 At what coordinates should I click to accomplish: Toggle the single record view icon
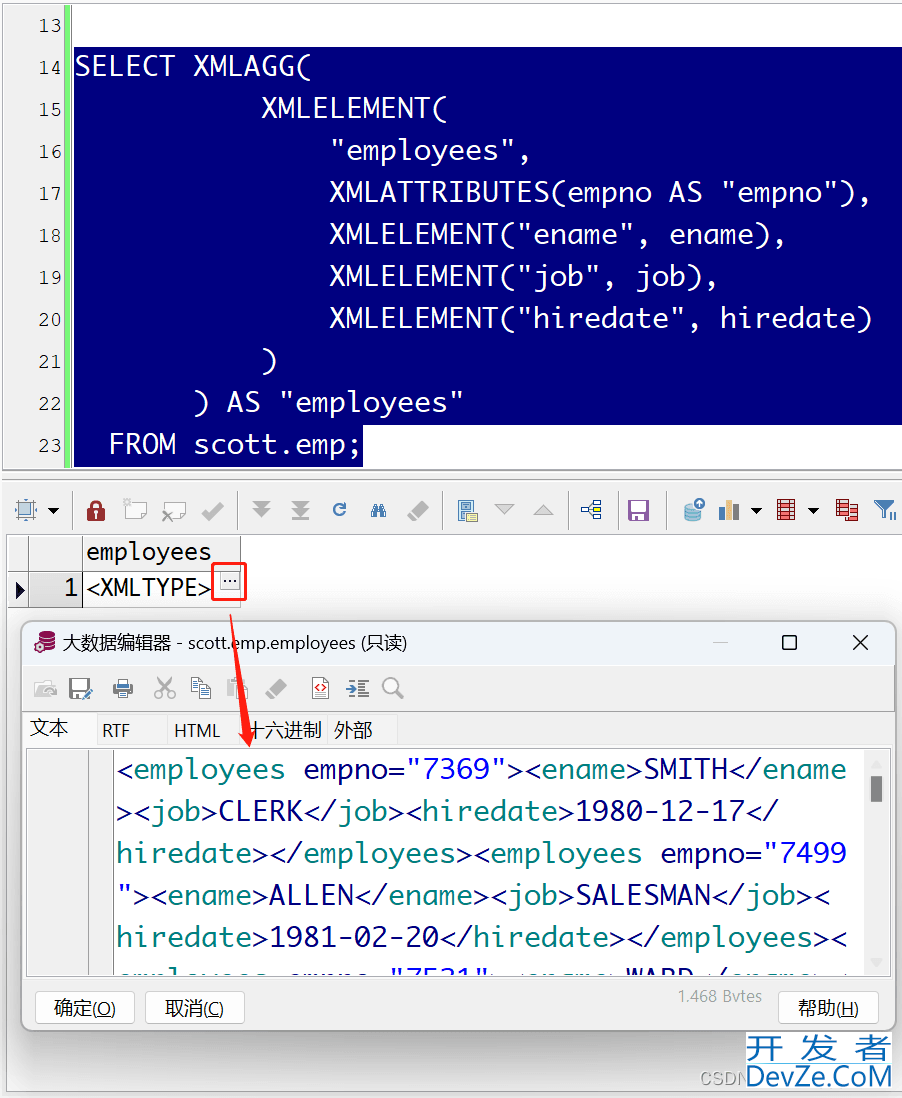pos(467,510)
